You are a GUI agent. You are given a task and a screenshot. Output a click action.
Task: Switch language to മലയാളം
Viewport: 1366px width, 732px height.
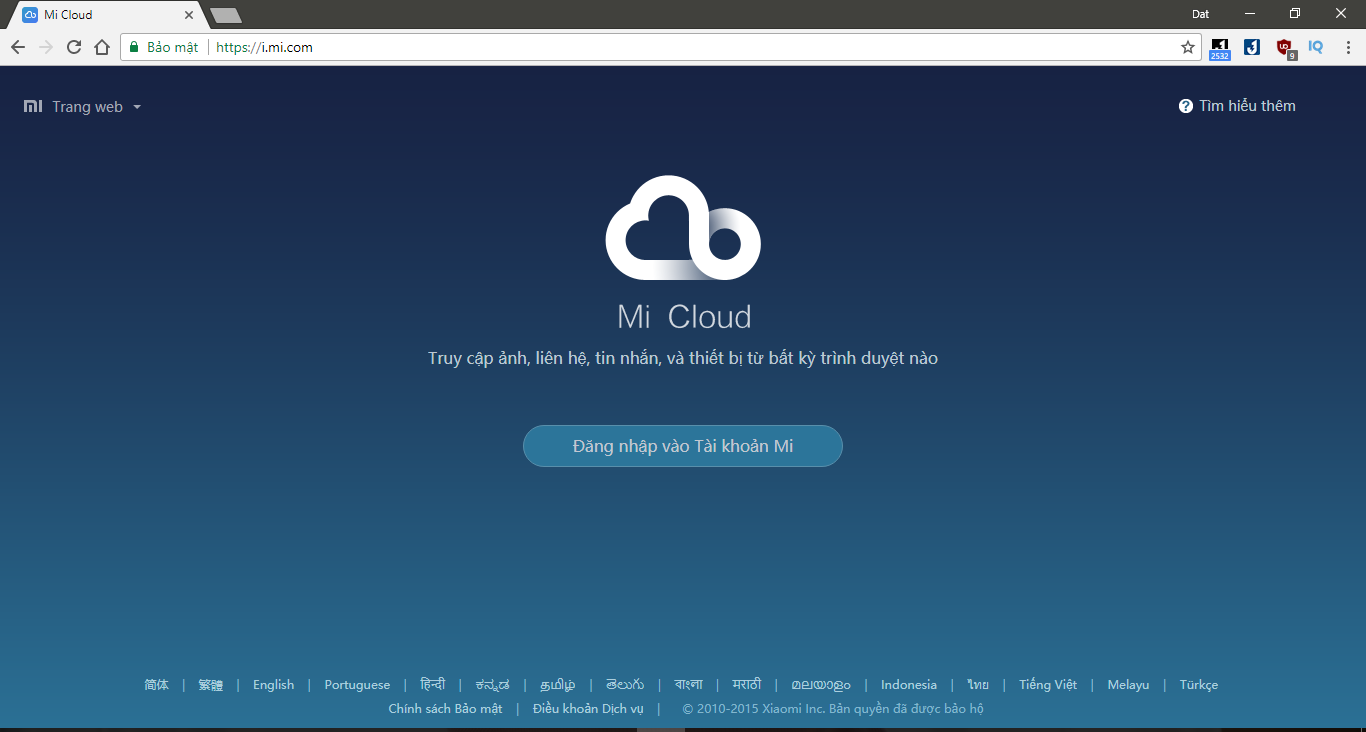point(821,685)
